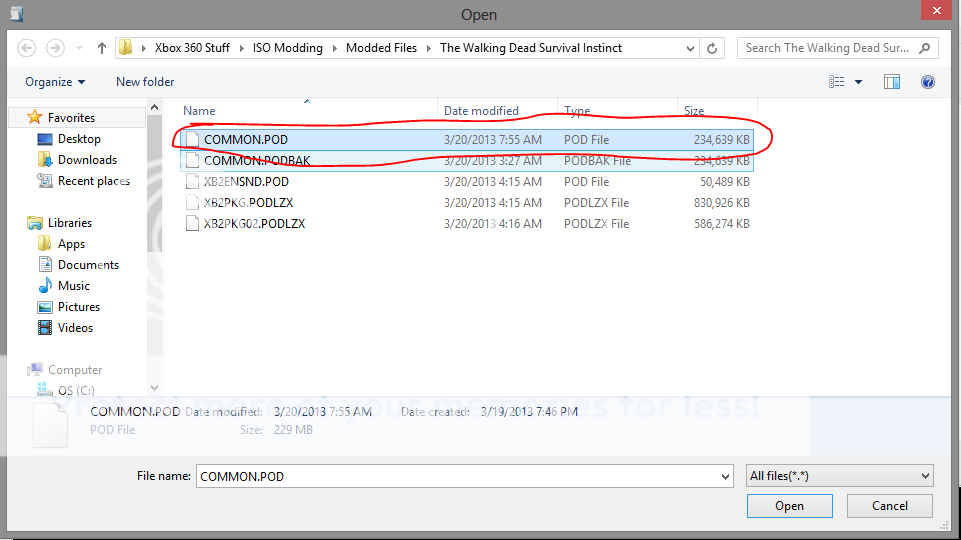Click the change view icon
Image resolution: width=961 pixels, height=540 pixels.
(836, 82)
